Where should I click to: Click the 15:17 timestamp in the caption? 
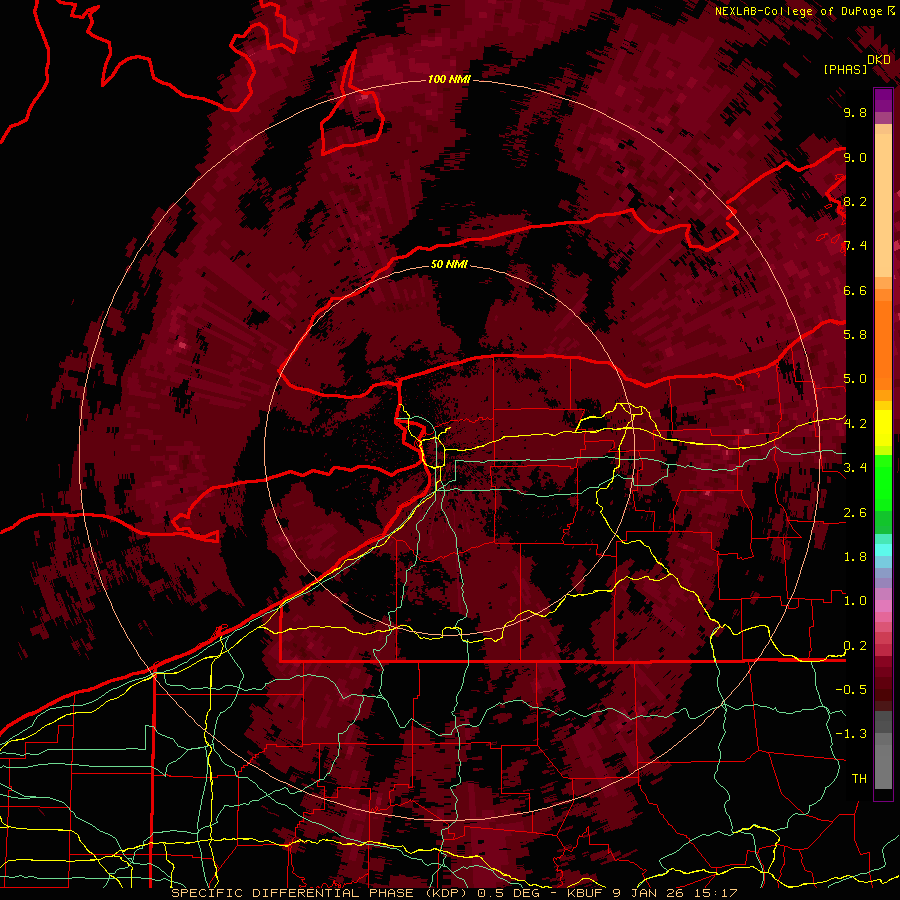tap(717, 893)
